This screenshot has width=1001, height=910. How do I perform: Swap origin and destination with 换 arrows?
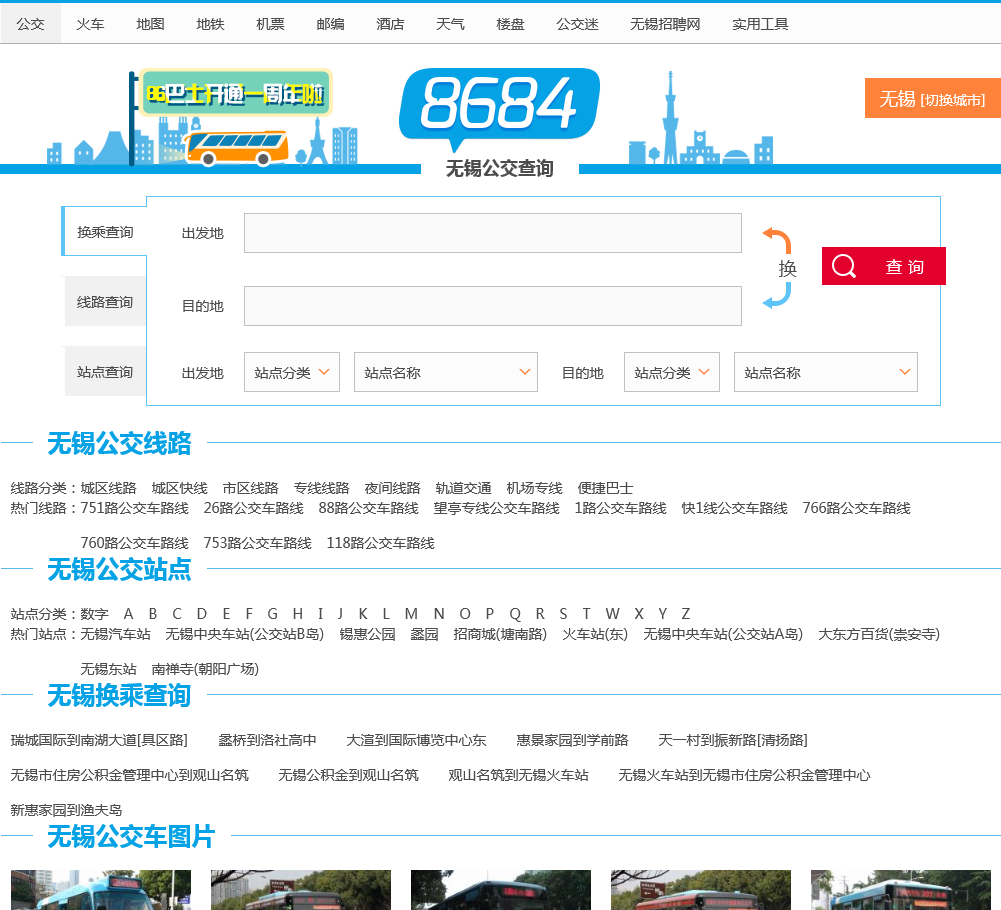[x=778, y=268]
